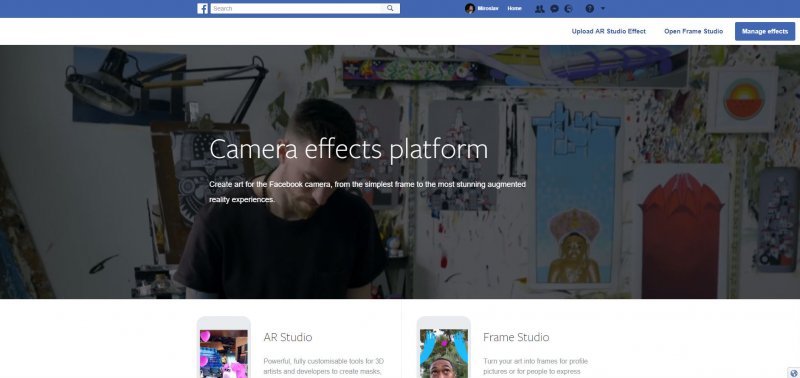Click the Search input field

[x=296, y=9]
